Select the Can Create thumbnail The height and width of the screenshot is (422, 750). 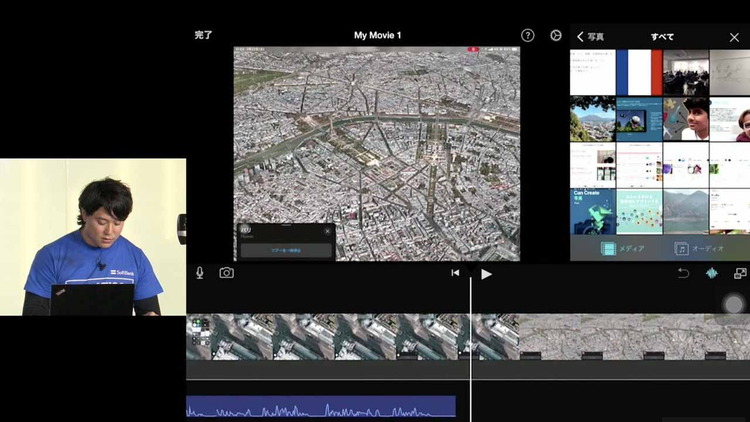[593, 211]
